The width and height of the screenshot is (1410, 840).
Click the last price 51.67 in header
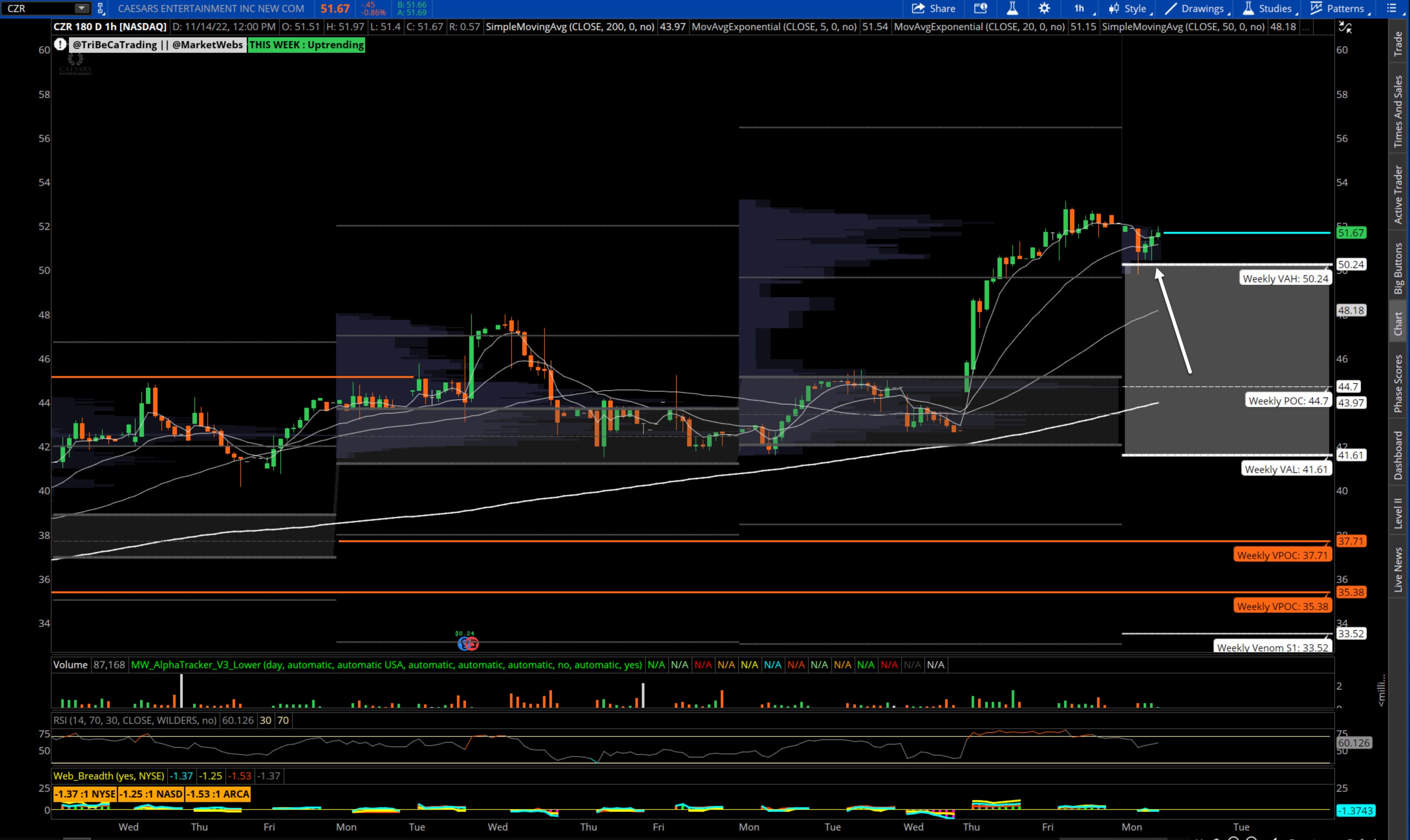click(x=335, y=9)
